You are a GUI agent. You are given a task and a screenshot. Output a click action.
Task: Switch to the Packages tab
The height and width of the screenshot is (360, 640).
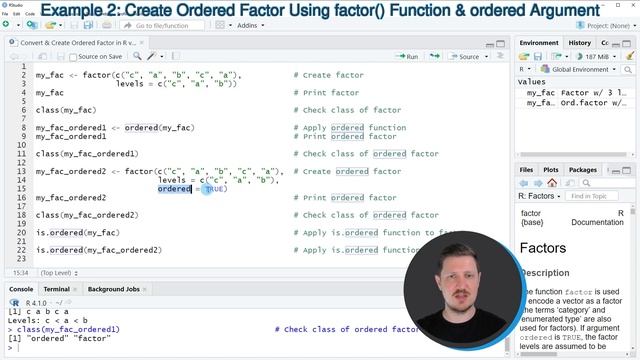click(x=582, y=170)
